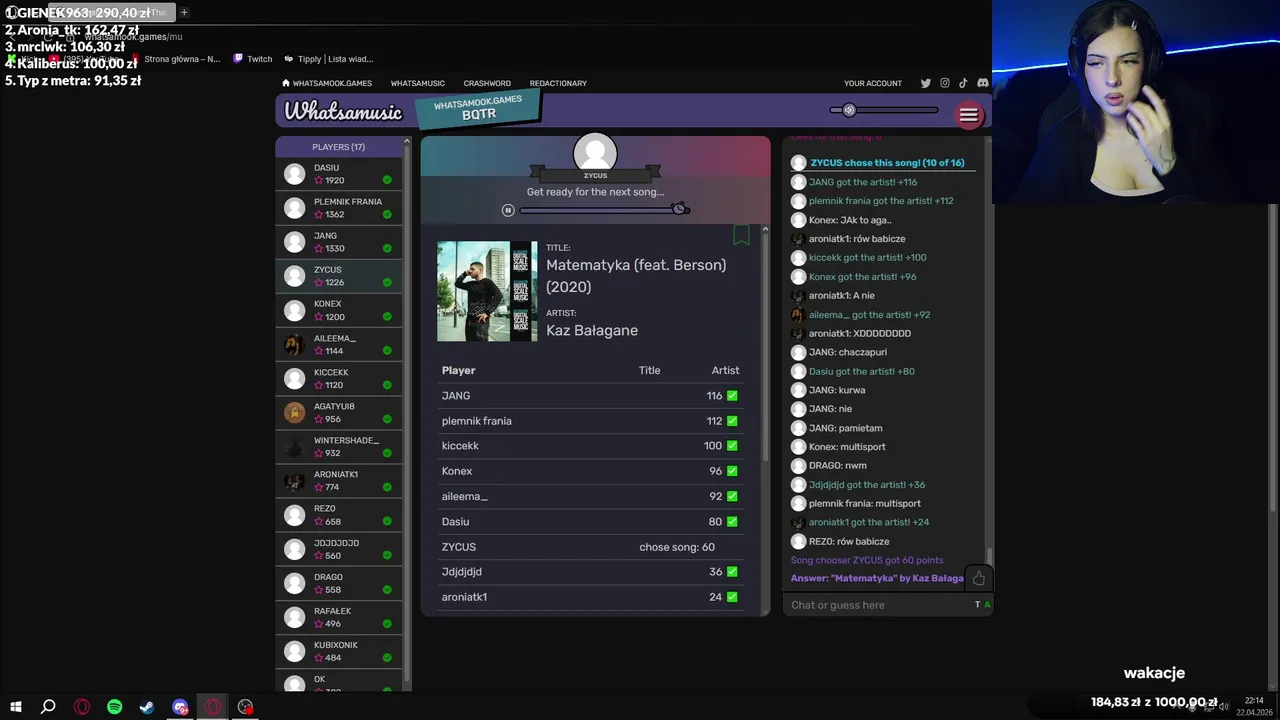This screenshot has height=720, width=1280.
Task: Select WINTERSHADE_ in players list
Action: click(339, 447)
